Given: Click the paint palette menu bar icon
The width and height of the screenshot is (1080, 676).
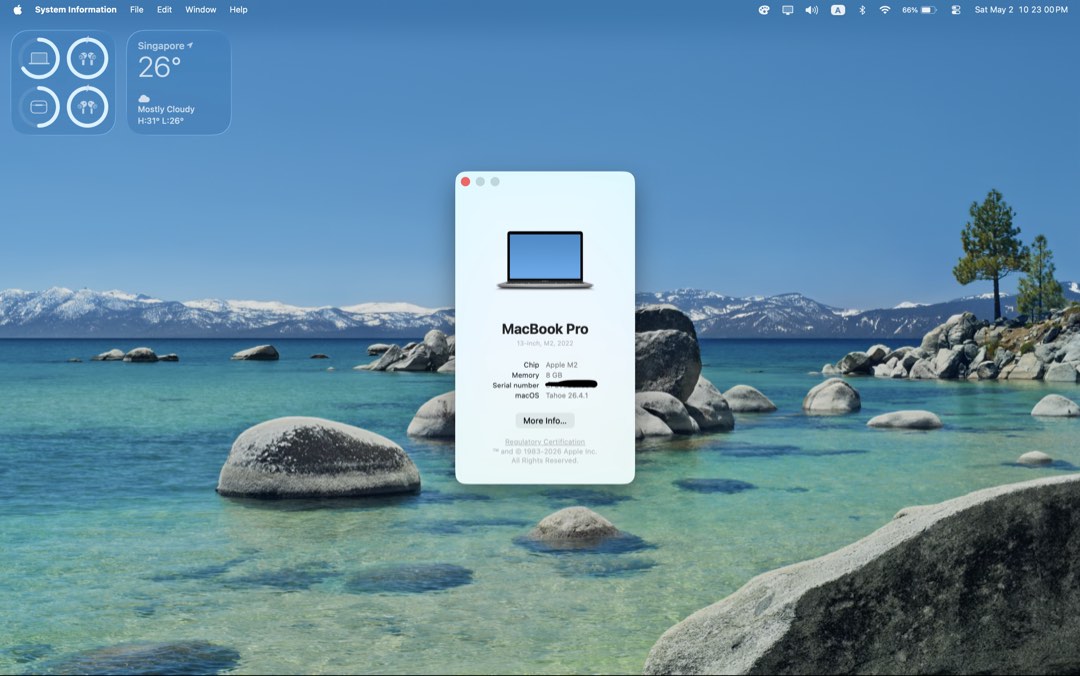Looking at the screenshot, I should click(x=764, y=10).
